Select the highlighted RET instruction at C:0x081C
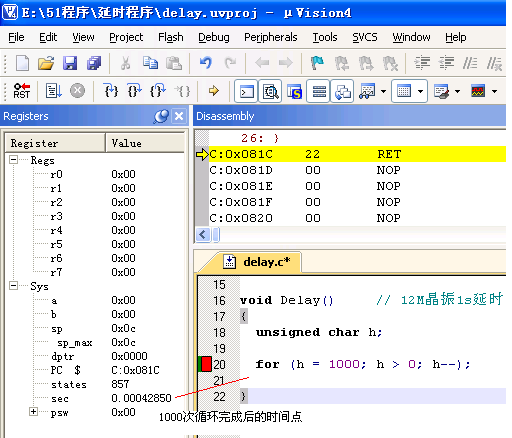The height and width of the screenshot is (438, 512). click(x=357, y=154)
